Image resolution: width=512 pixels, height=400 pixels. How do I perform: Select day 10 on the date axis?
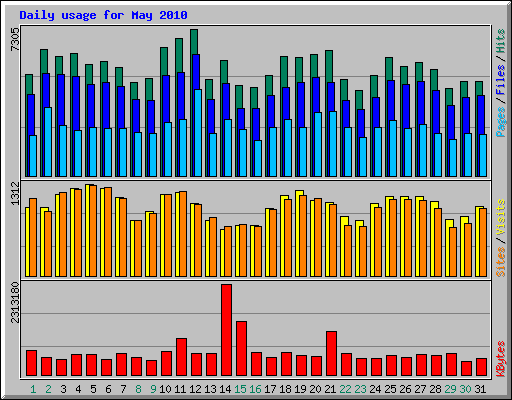(x=165, y=389)
